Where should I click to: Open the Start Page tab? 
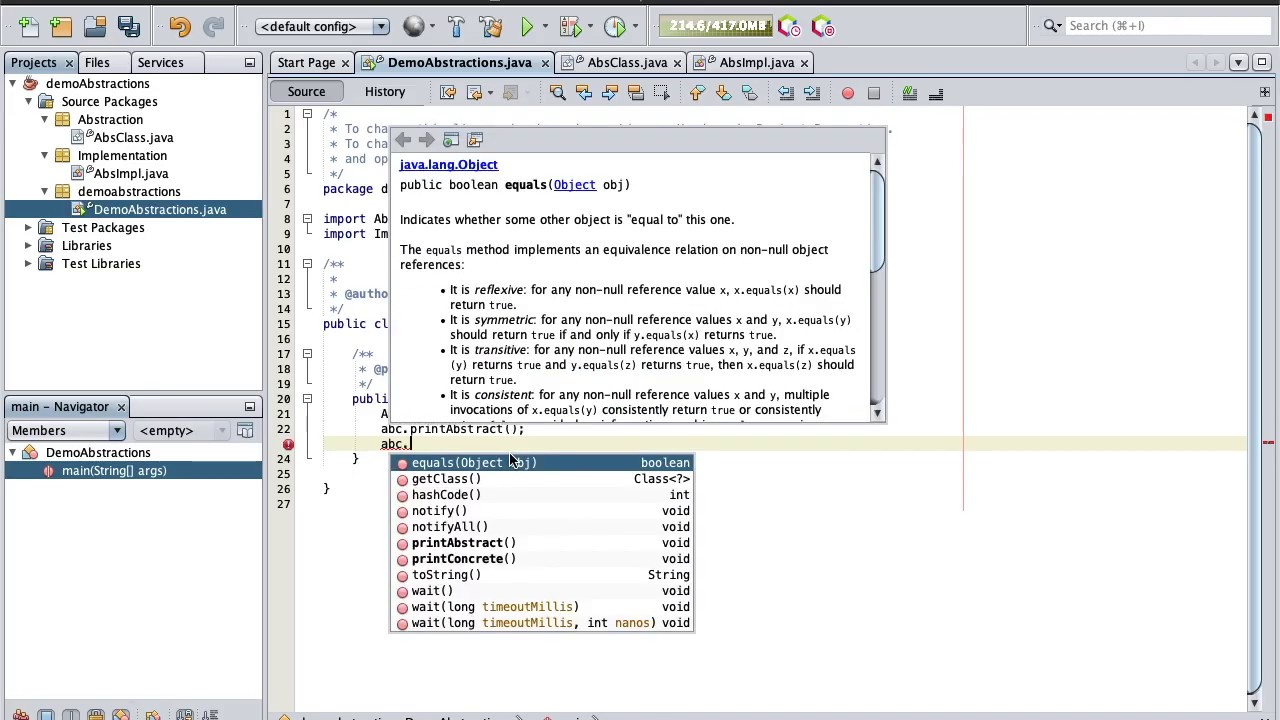pyautogui.click(x=306, y=63)
